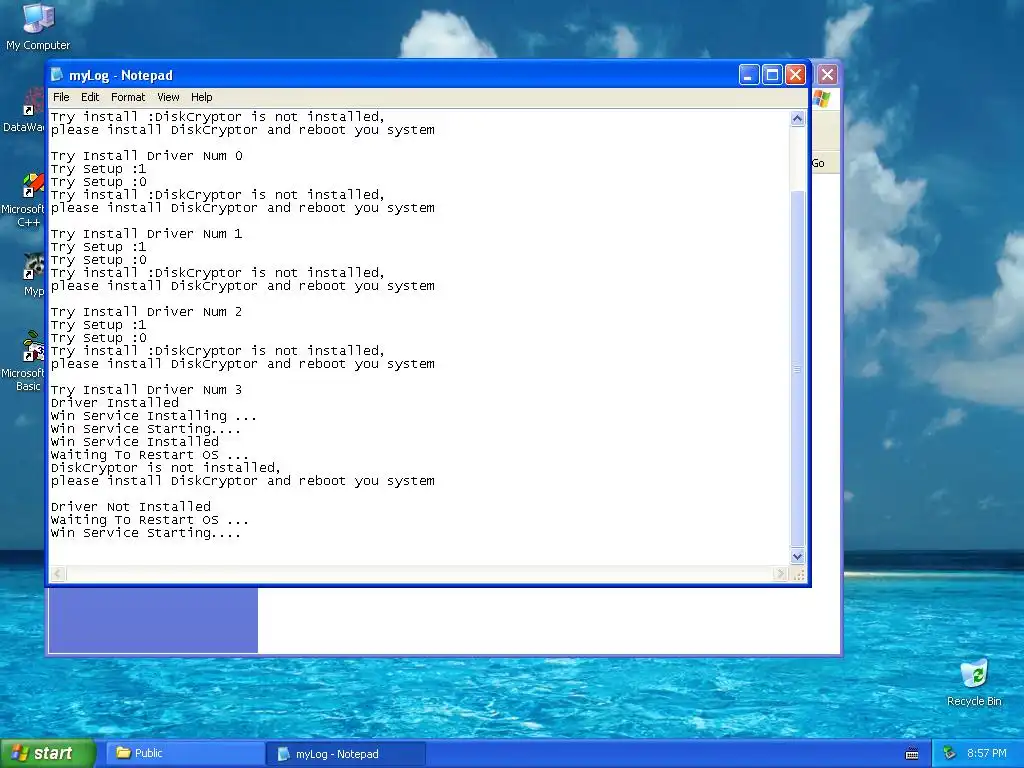Image resolution: width=1024 pixels, height=768 pixels.
Task: Open the Help menu in Notepad
Action: 201,97
